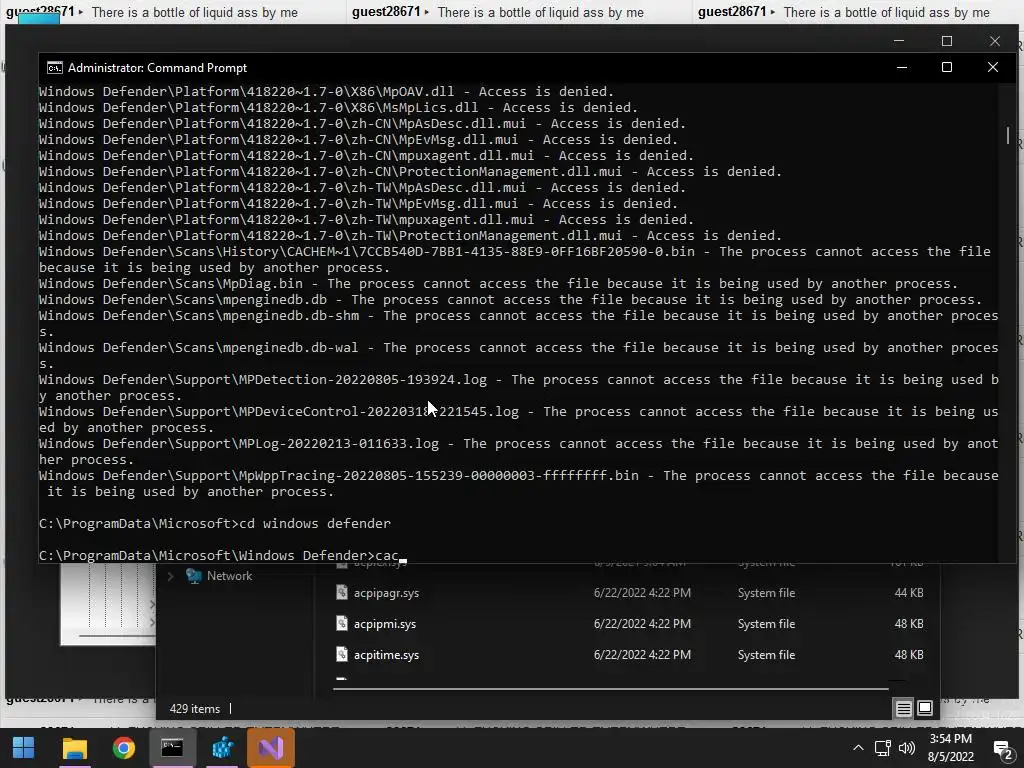This screenshot has width=1024, height=768.
Task: Click the acpitime.sys file icon
Action: point(342,654)
